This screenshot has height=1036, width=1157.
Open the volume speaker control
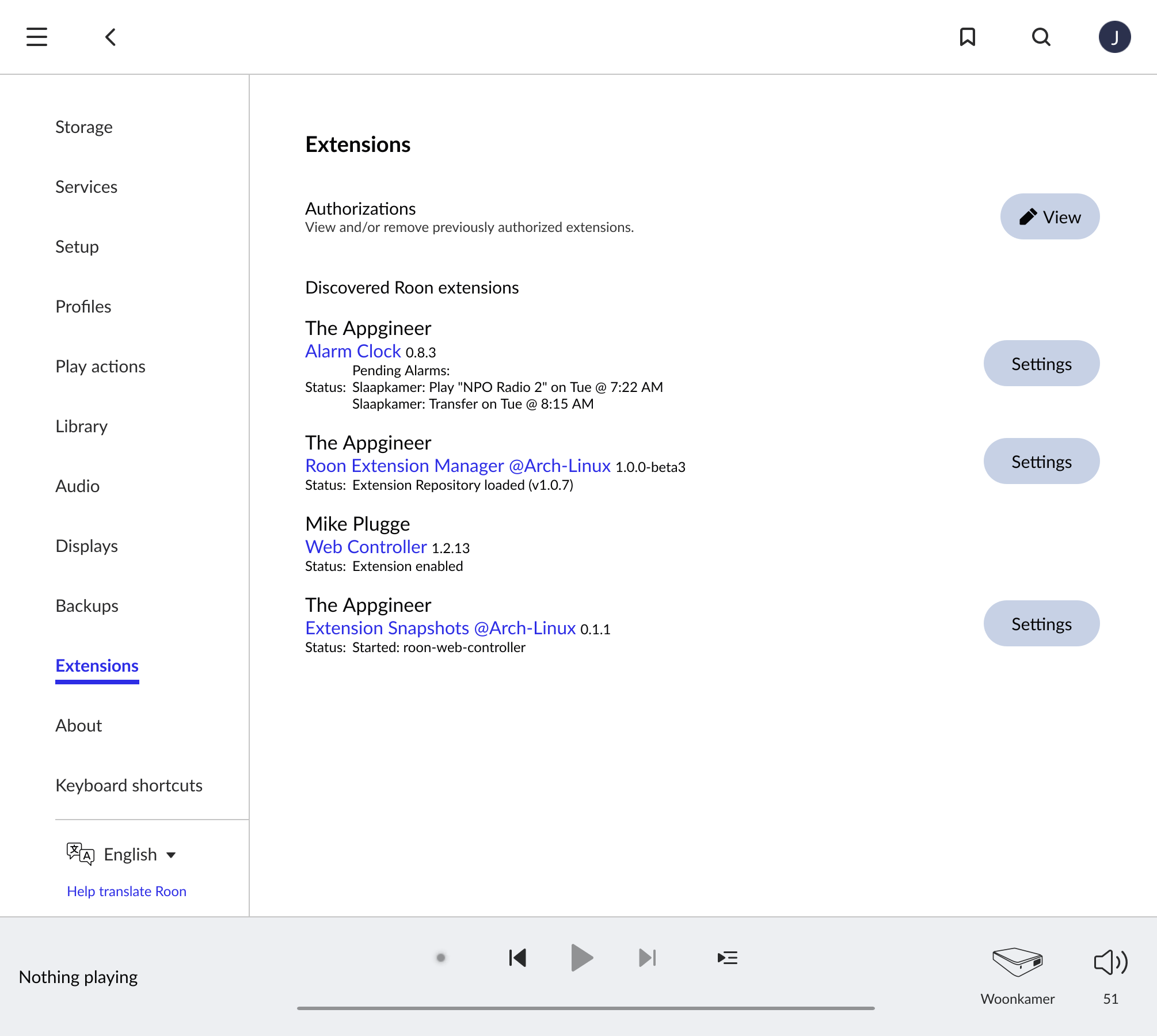pyautogui.click(x=1110, y=962)
